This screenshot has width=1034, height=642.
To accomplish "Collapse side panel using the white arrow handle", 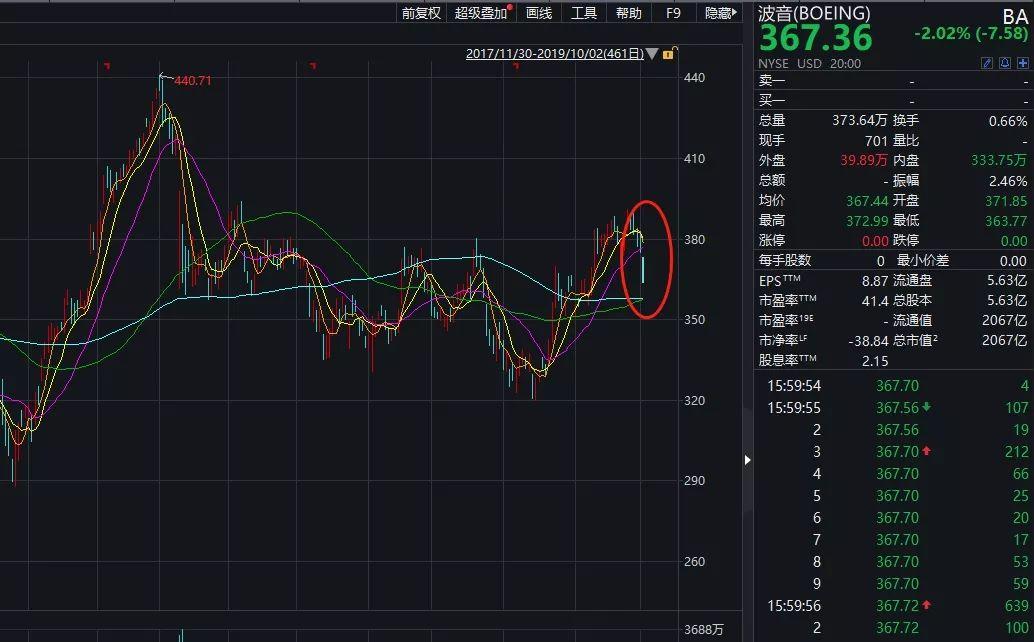I will click(x=747, y=460).
